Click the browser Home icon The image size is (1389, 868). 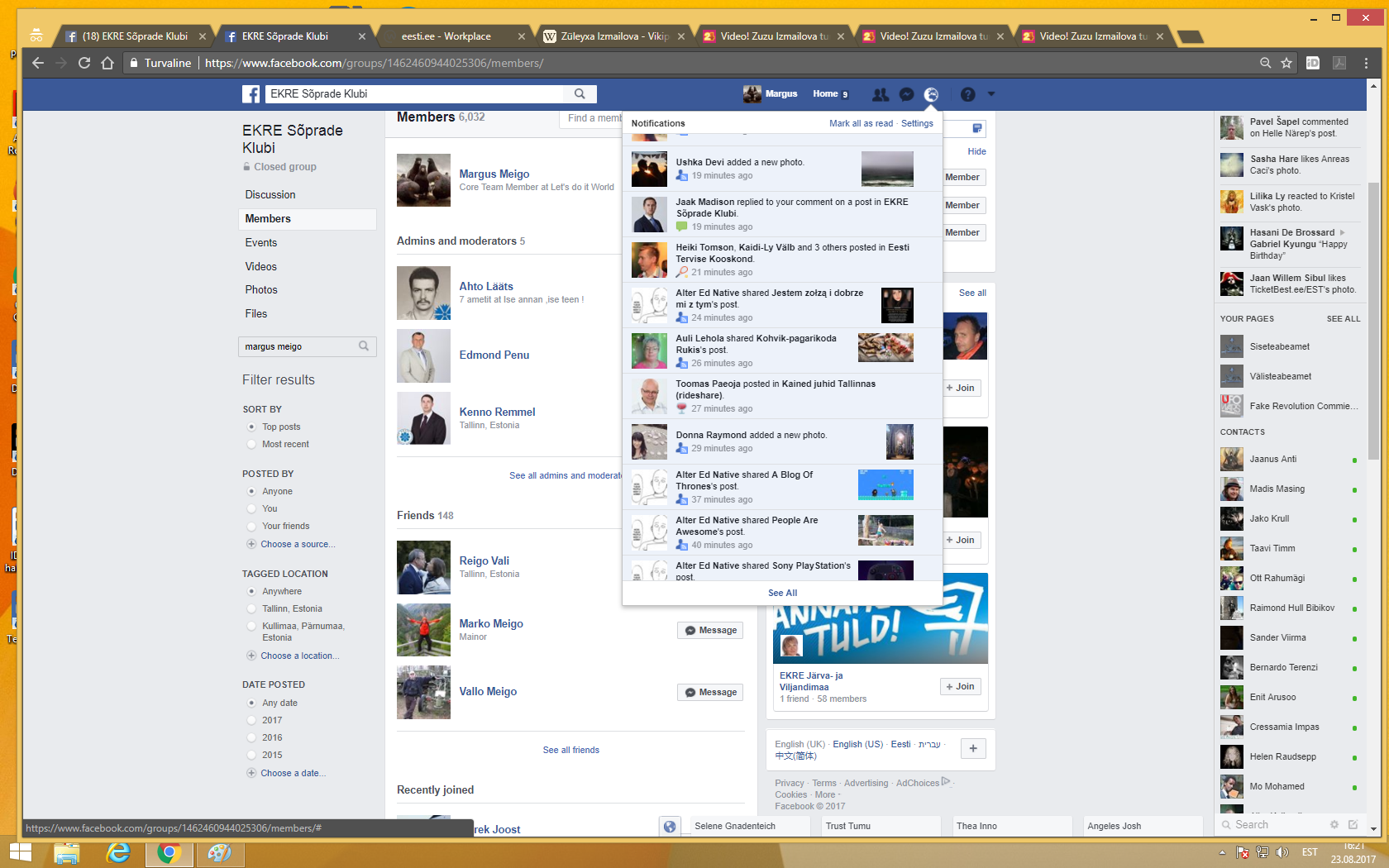click(107, 63)
